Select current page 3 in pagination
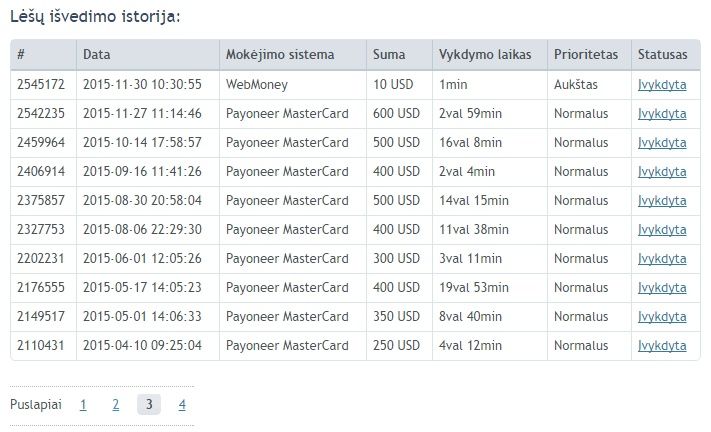 coord(149,404)
